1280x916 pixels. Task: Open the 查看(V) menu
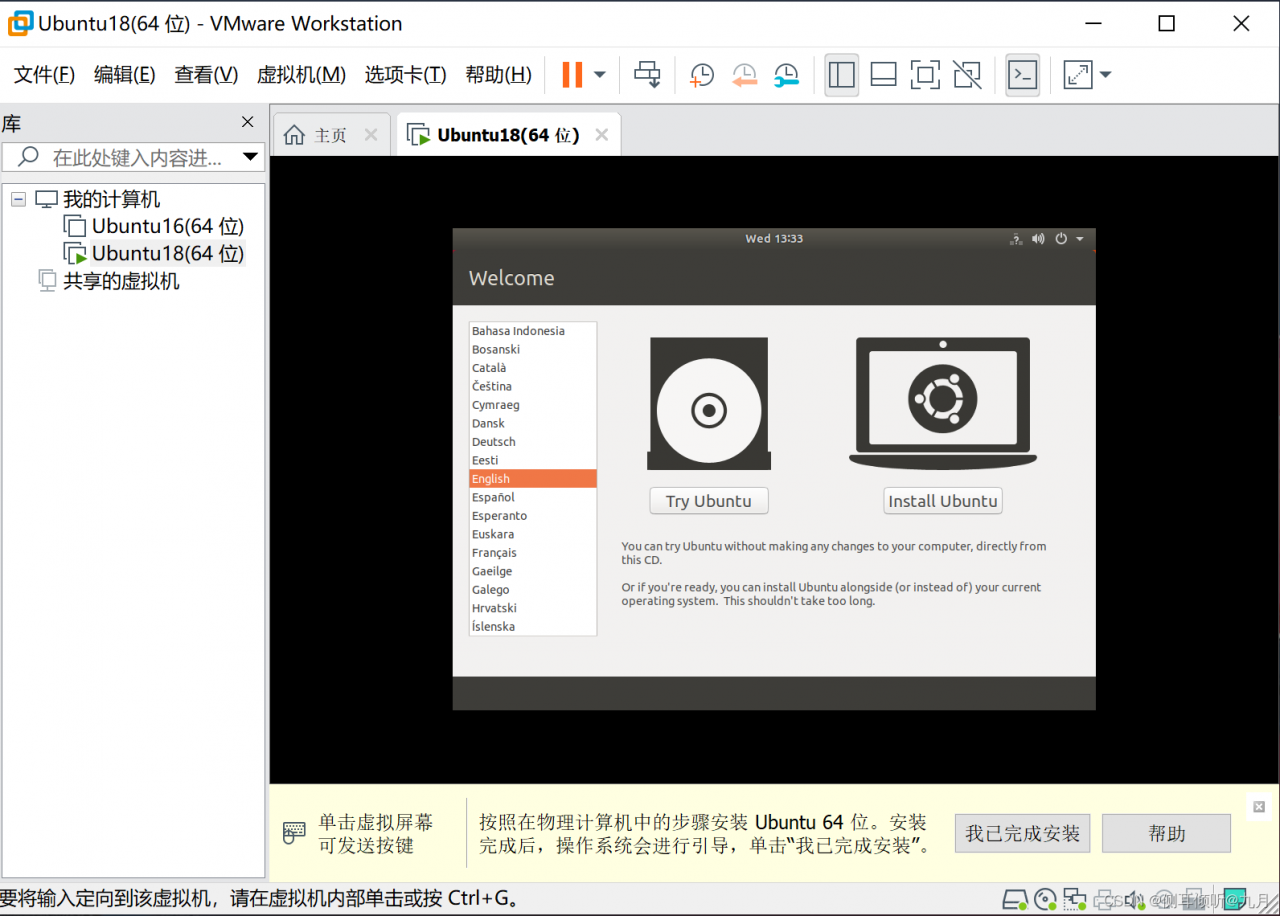pos(206,75)
